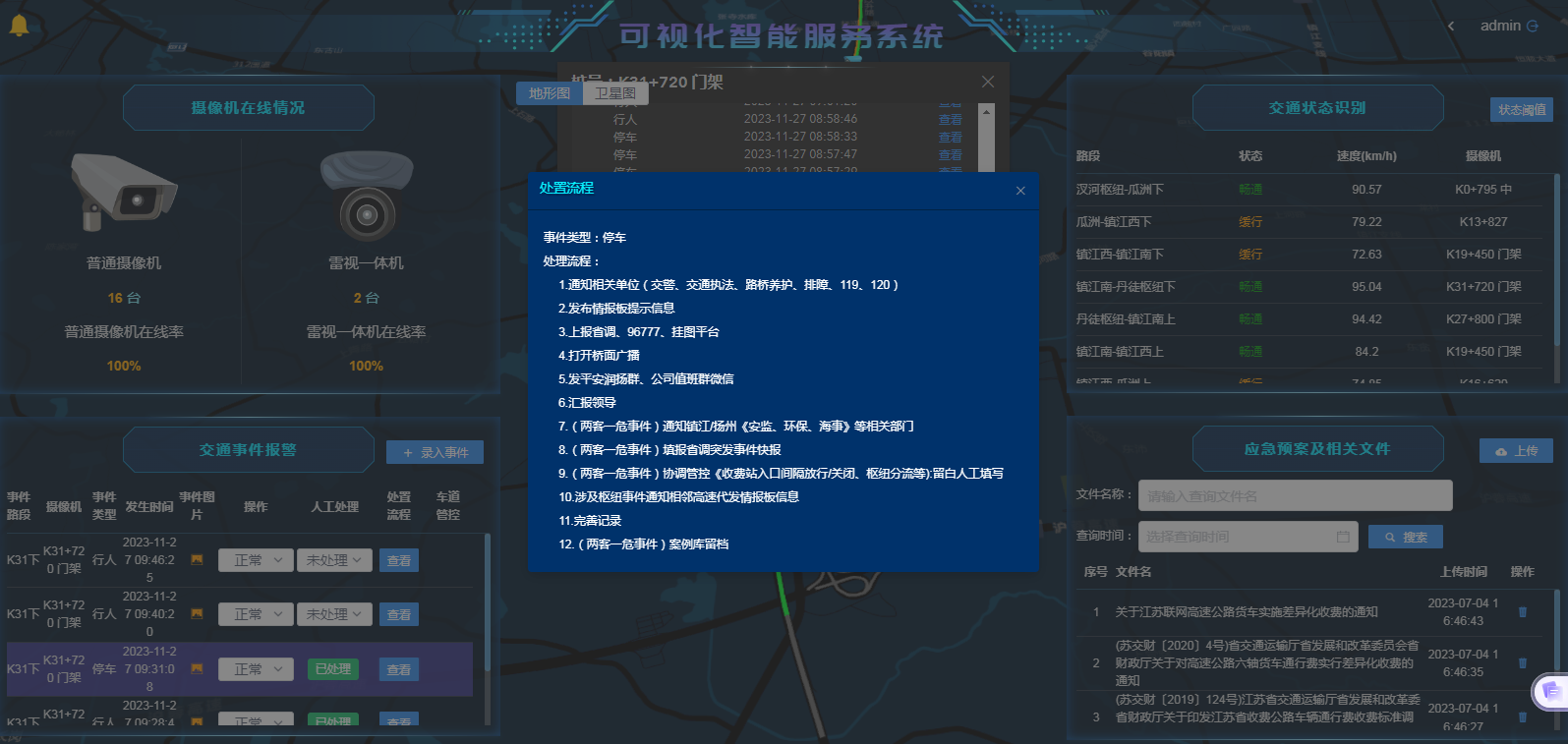The height and width of the screenshot is (744, 1568).
Task: Click the 2 台 radar camera count
Action: click(366, 298)
